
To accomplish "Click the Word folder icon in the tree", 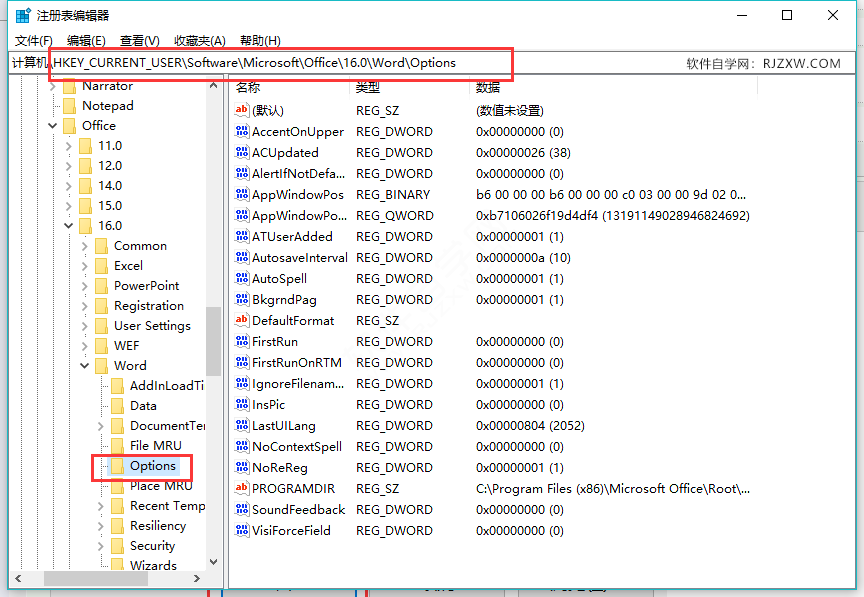I will [100, 365].
